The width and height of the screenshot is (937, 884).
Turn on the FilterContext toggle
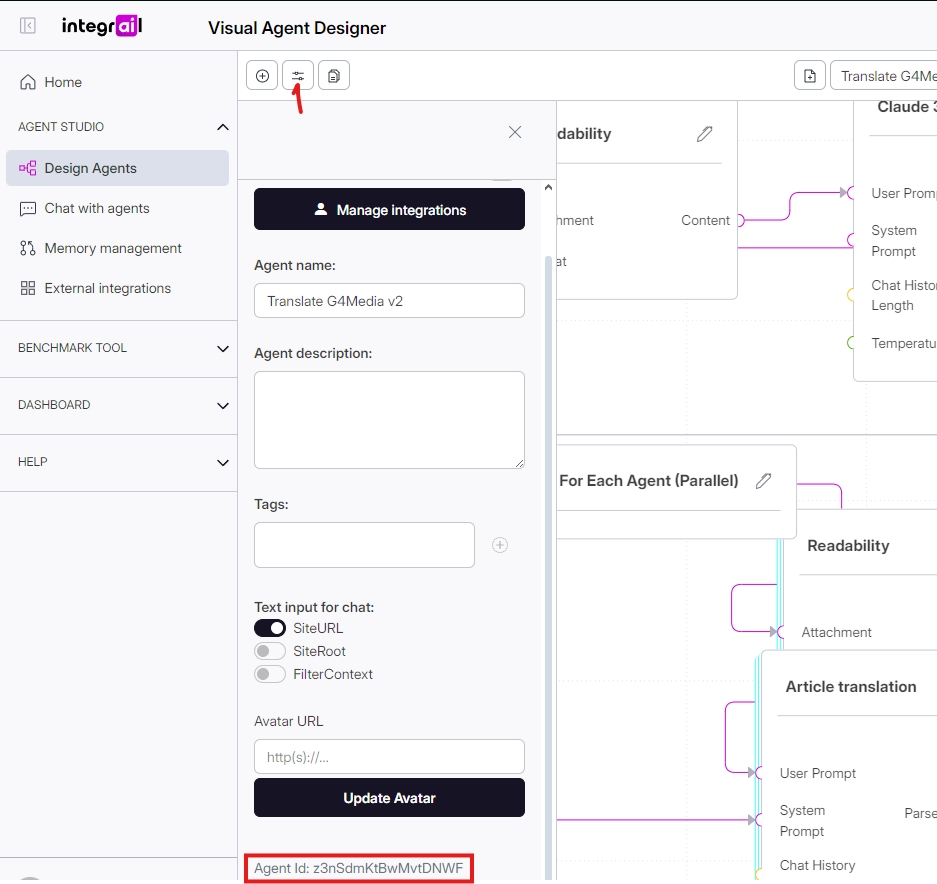(x=270, y=674)
